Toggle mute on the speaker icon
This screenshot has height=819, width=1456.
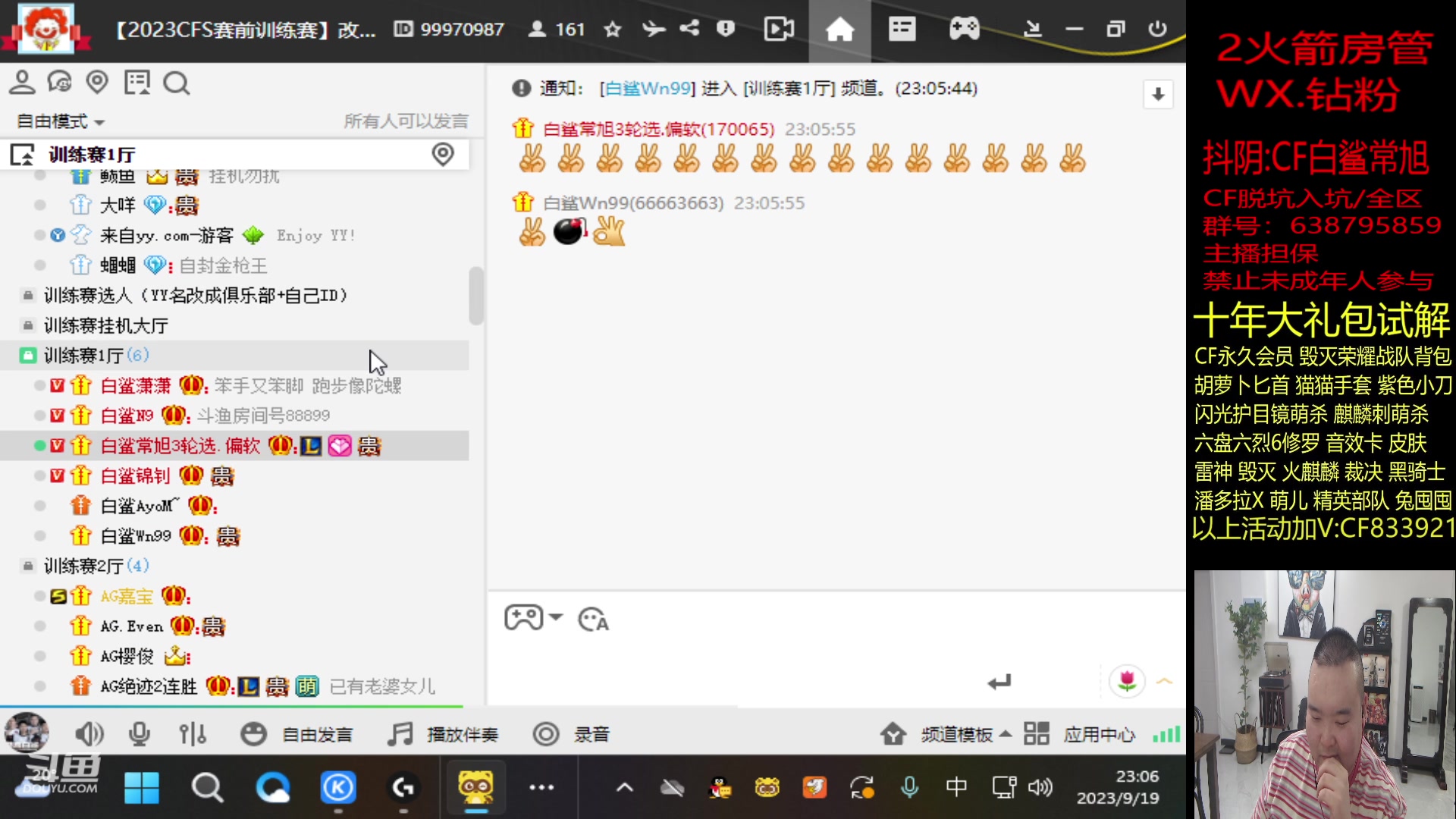tap(89, 734)
